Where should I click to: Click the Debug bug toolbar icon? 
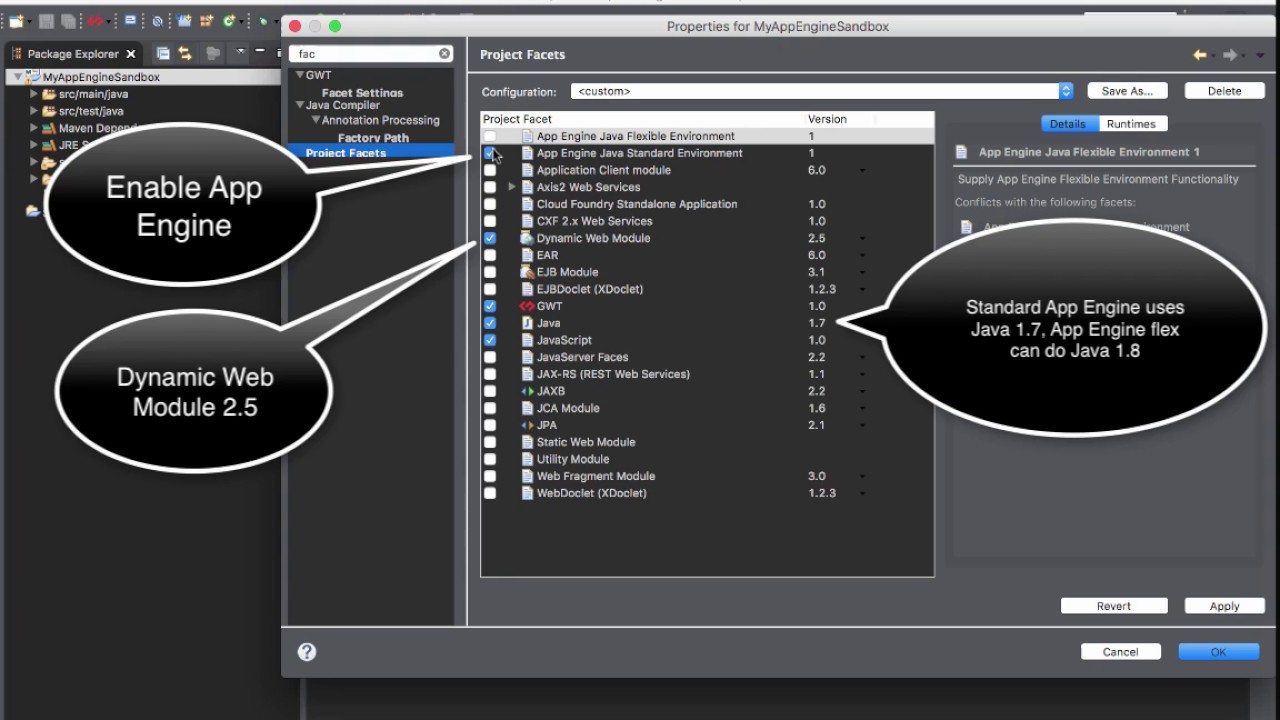[264, 21]
